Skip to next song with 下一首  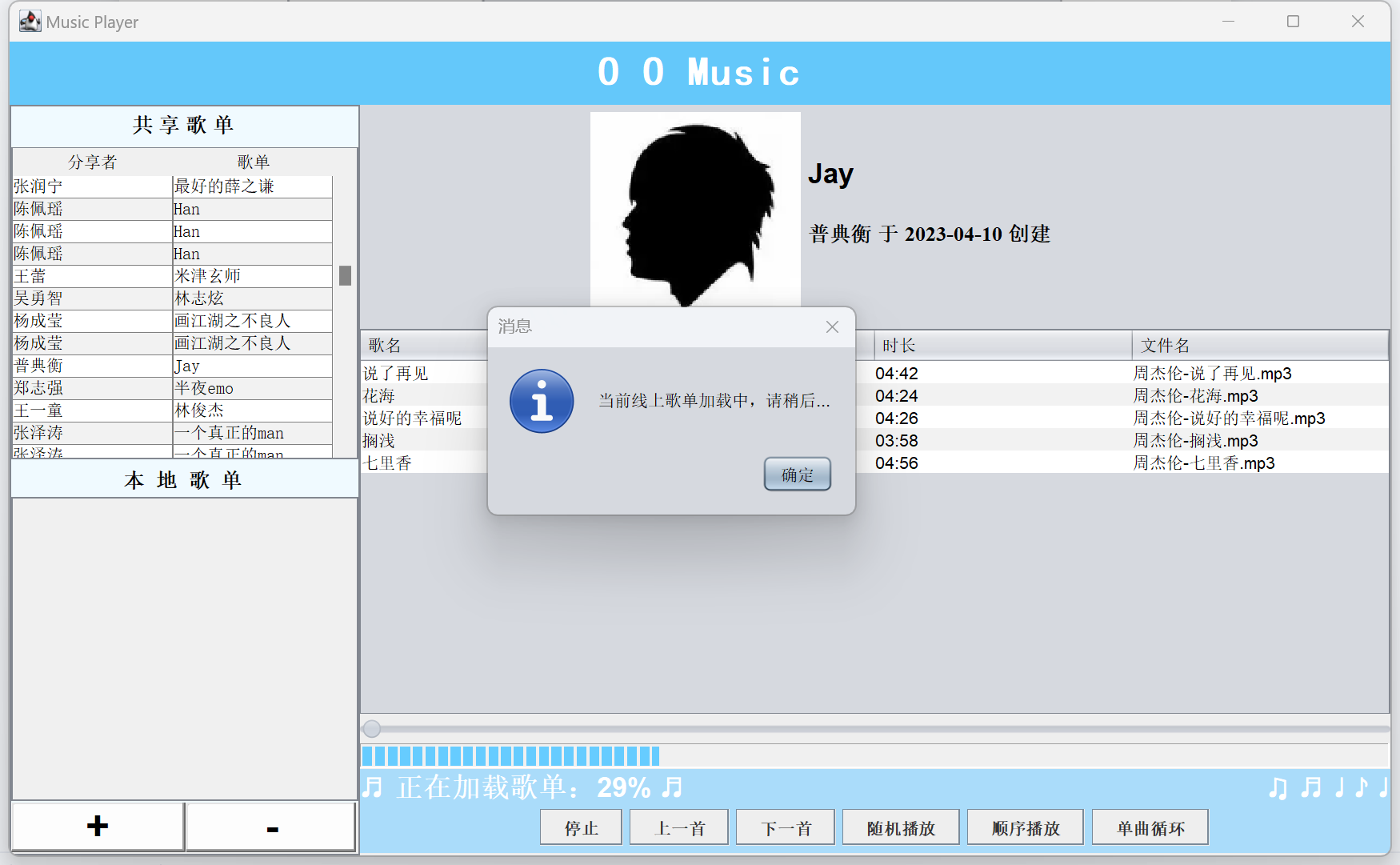pos(785,828)
